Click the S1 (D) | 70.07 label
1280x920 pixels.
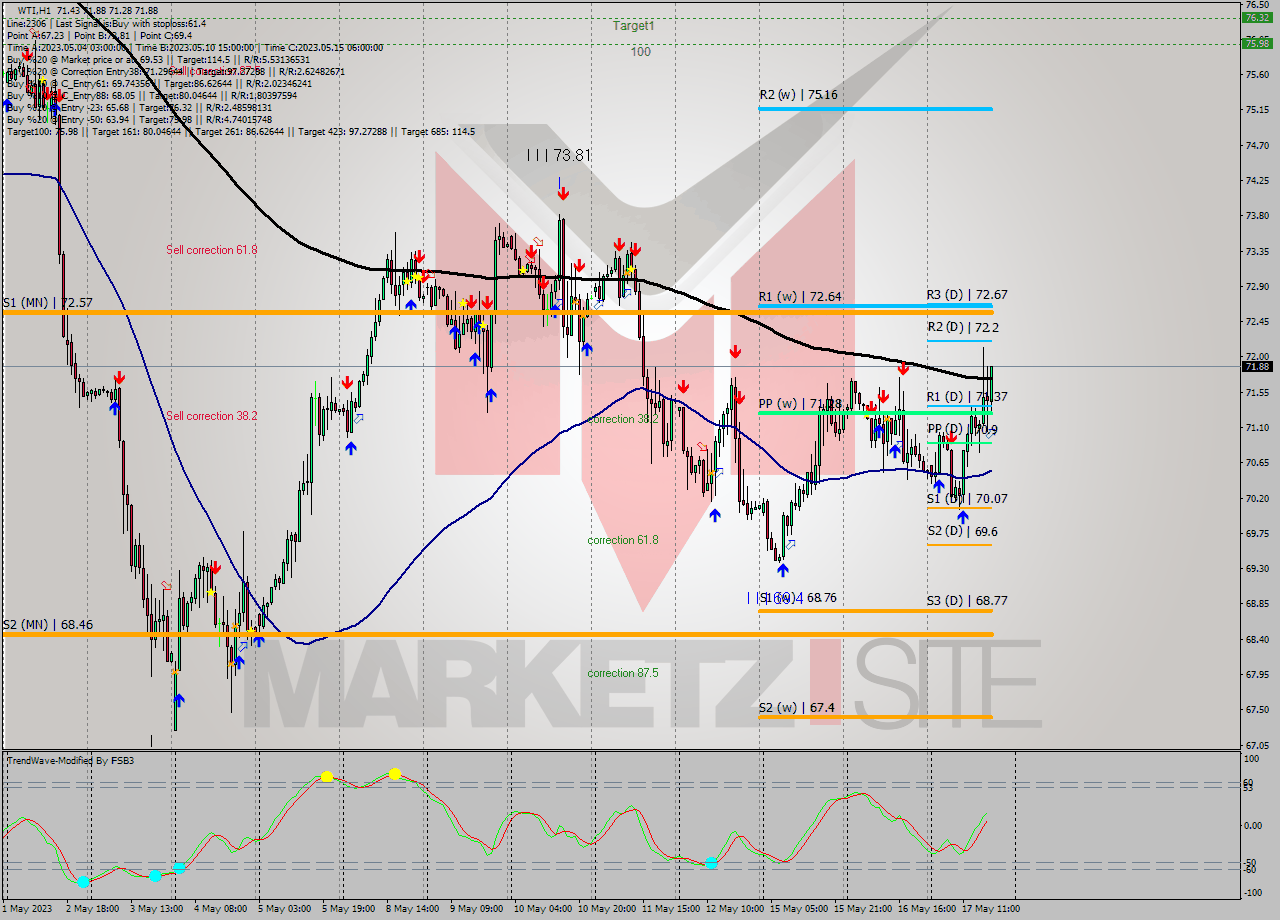click(967, 498)
